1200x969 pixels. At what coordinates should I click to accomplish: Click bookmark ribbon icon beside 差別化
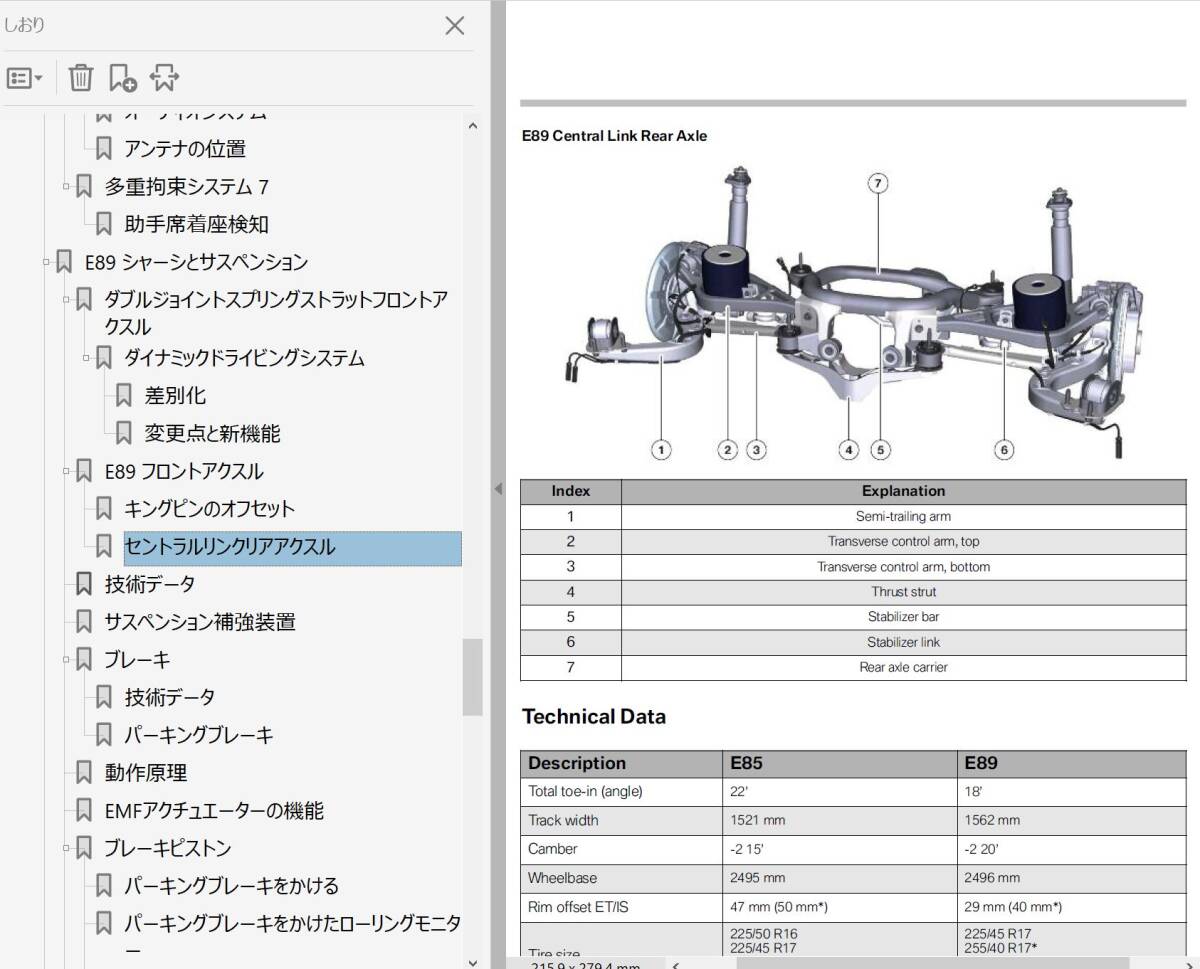point(123,396)
